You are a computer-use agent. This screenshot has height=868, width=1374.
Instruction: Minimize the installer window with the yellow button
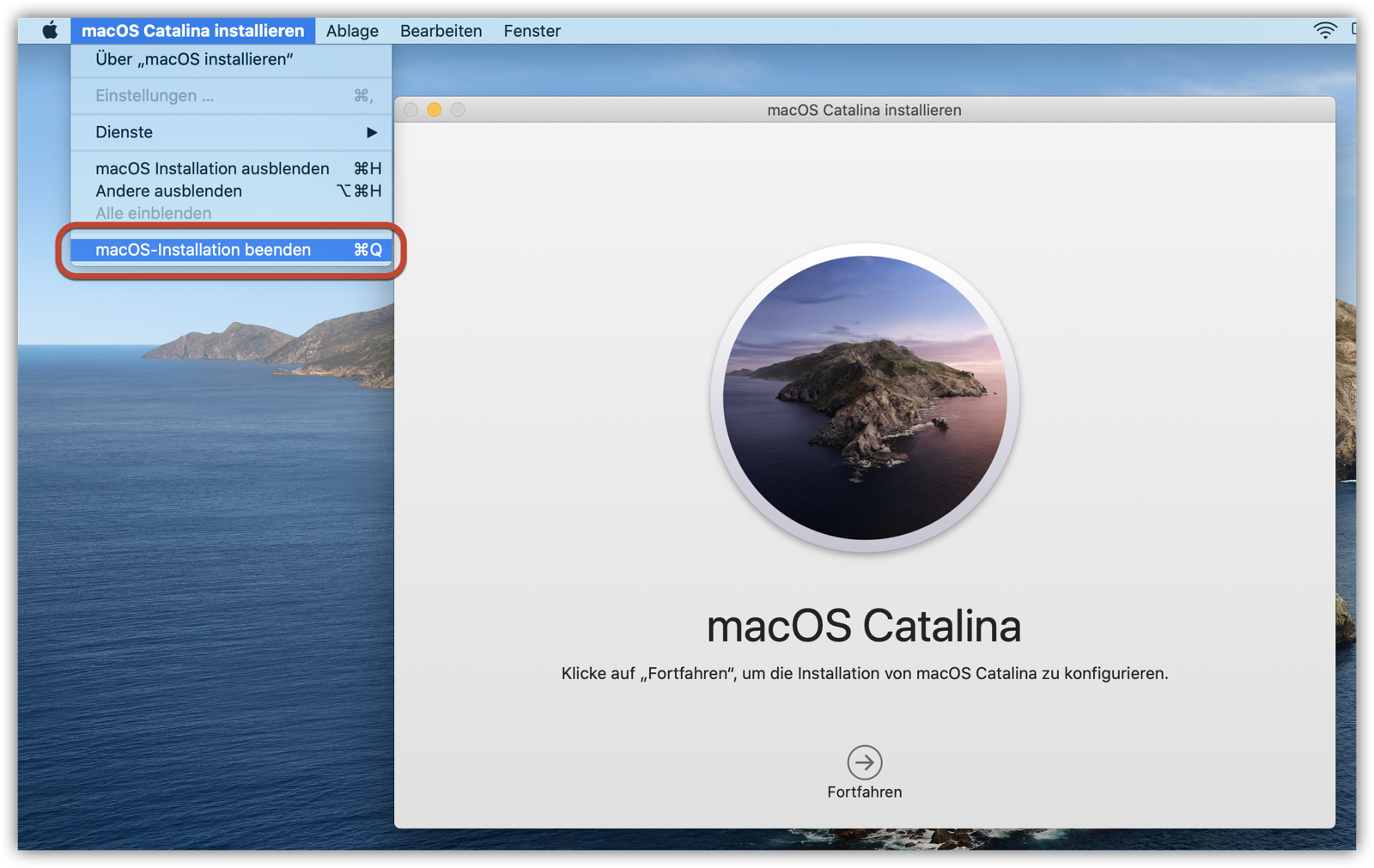click(x=435, y=110)
